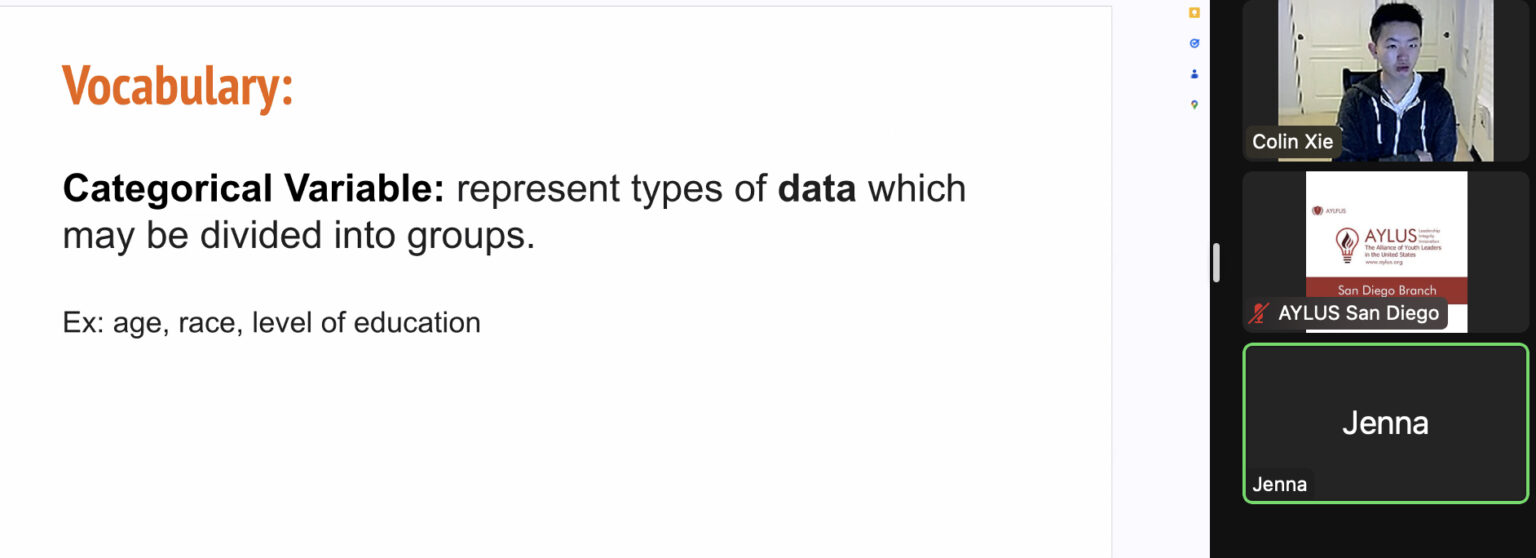The width and height of the screenshot is (1536, 558).
Task: Select Jenna's highlighted participant tile
Action: pos(1385,423)
